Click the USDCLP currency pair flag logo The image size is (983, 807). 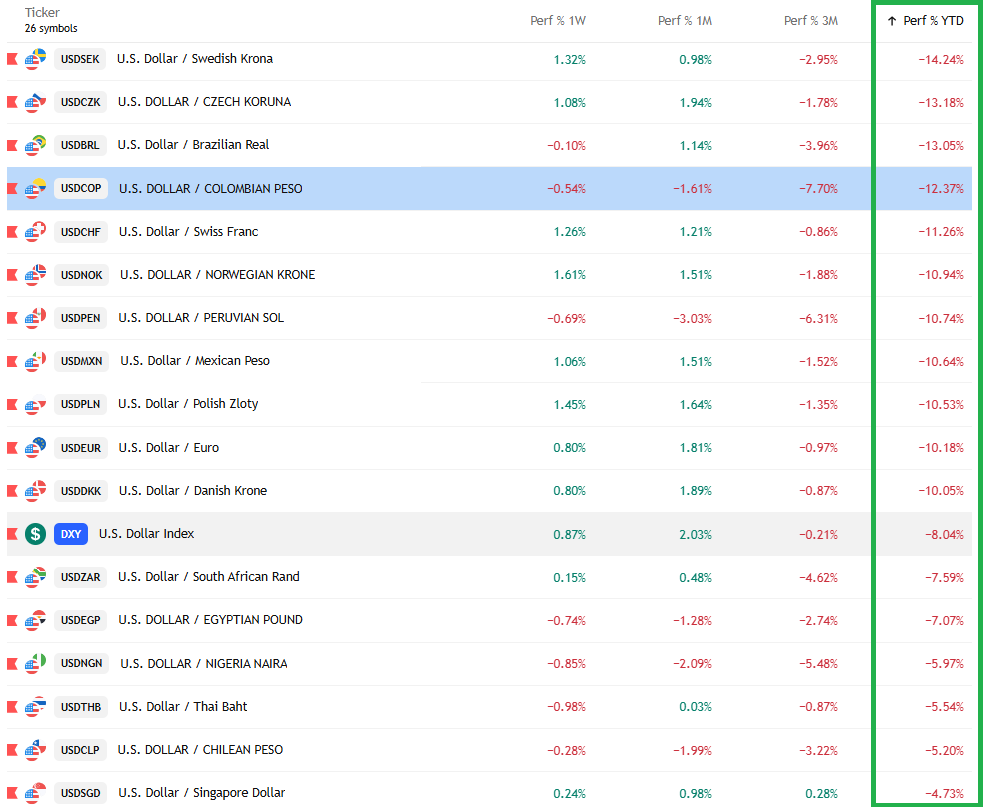(x=36, y=750)
